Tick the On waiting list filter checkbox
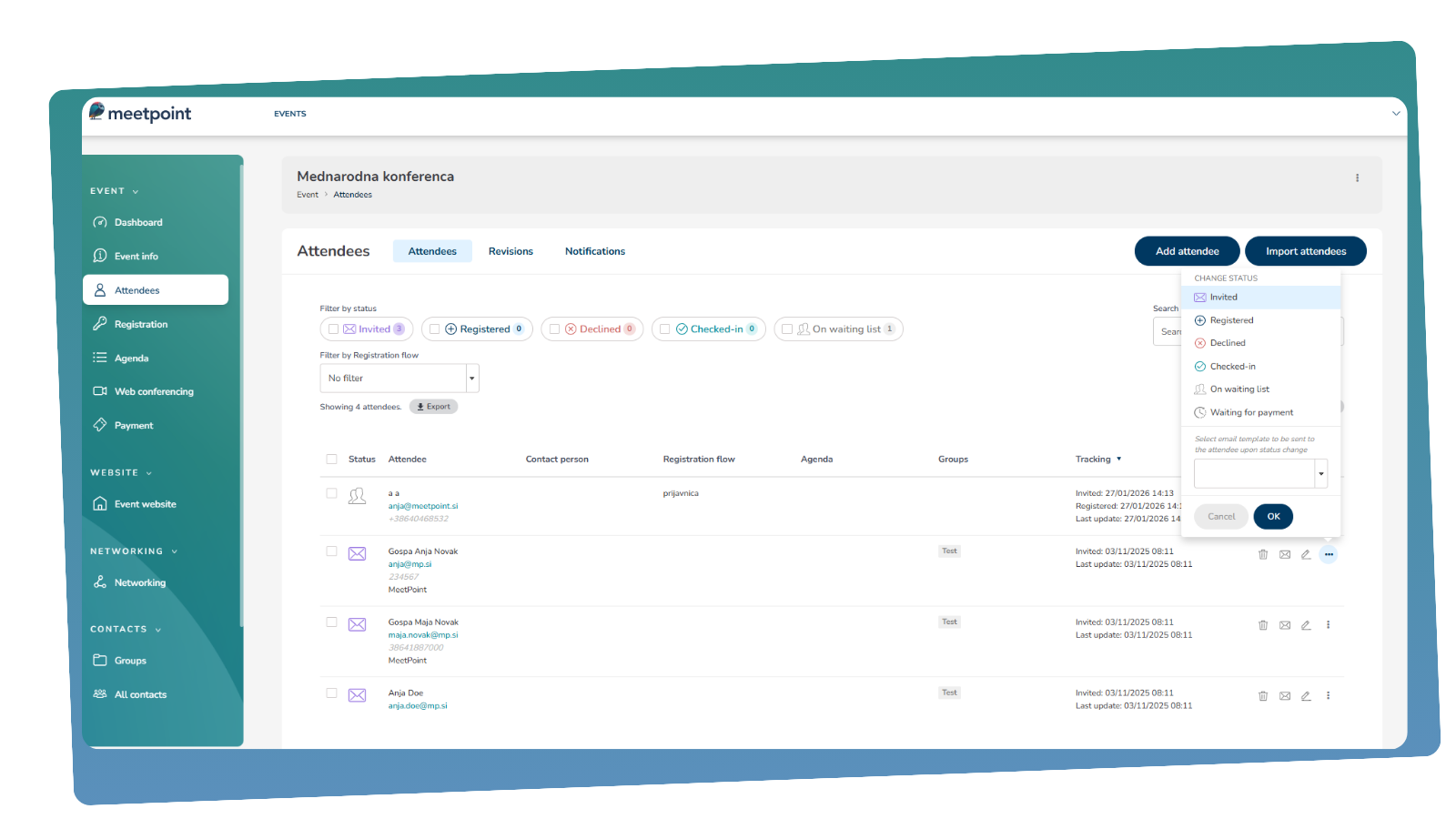The image size is (1456, 819). point(787,329)
